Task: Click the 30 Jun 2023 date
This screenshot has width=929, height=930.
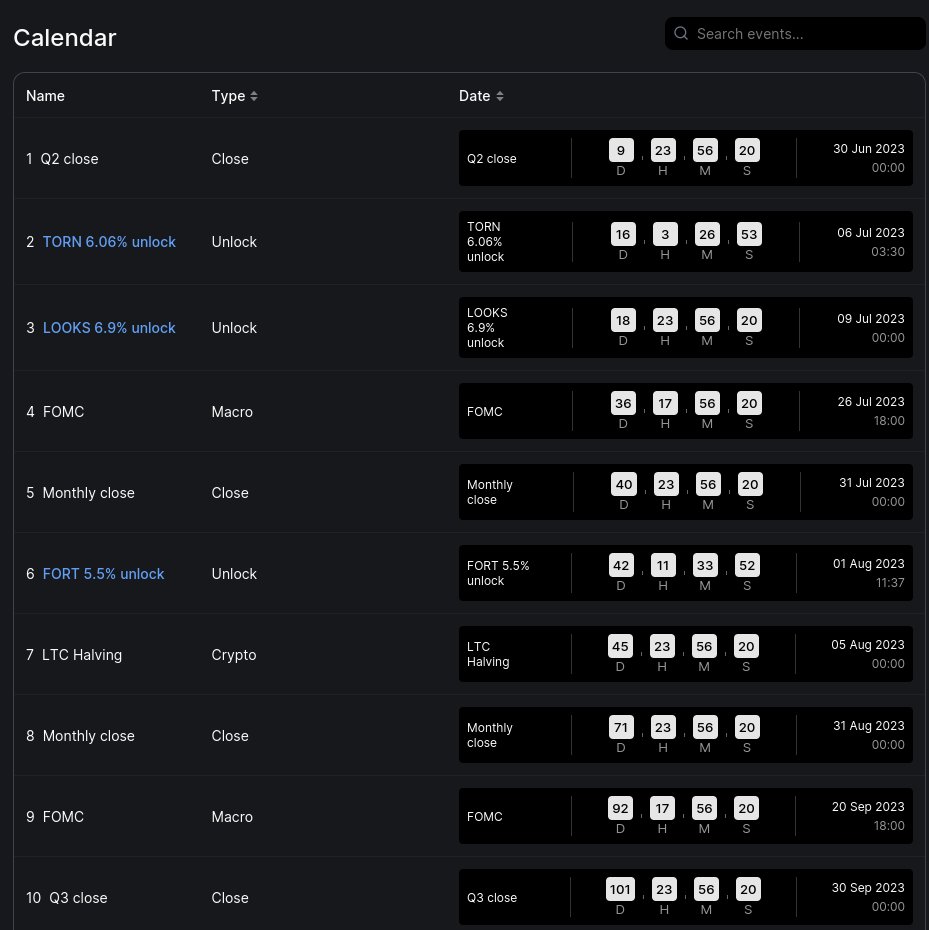Action: [868, 149]
